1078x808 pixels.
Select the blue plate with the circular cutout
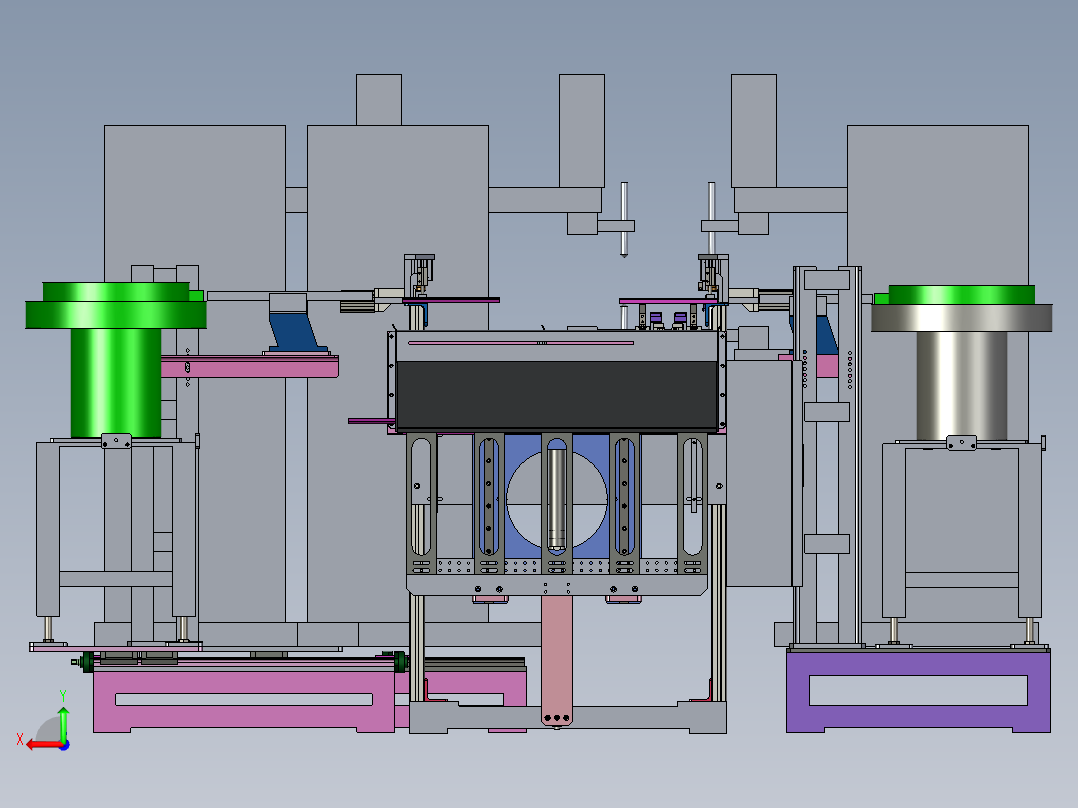coord(557,495)
